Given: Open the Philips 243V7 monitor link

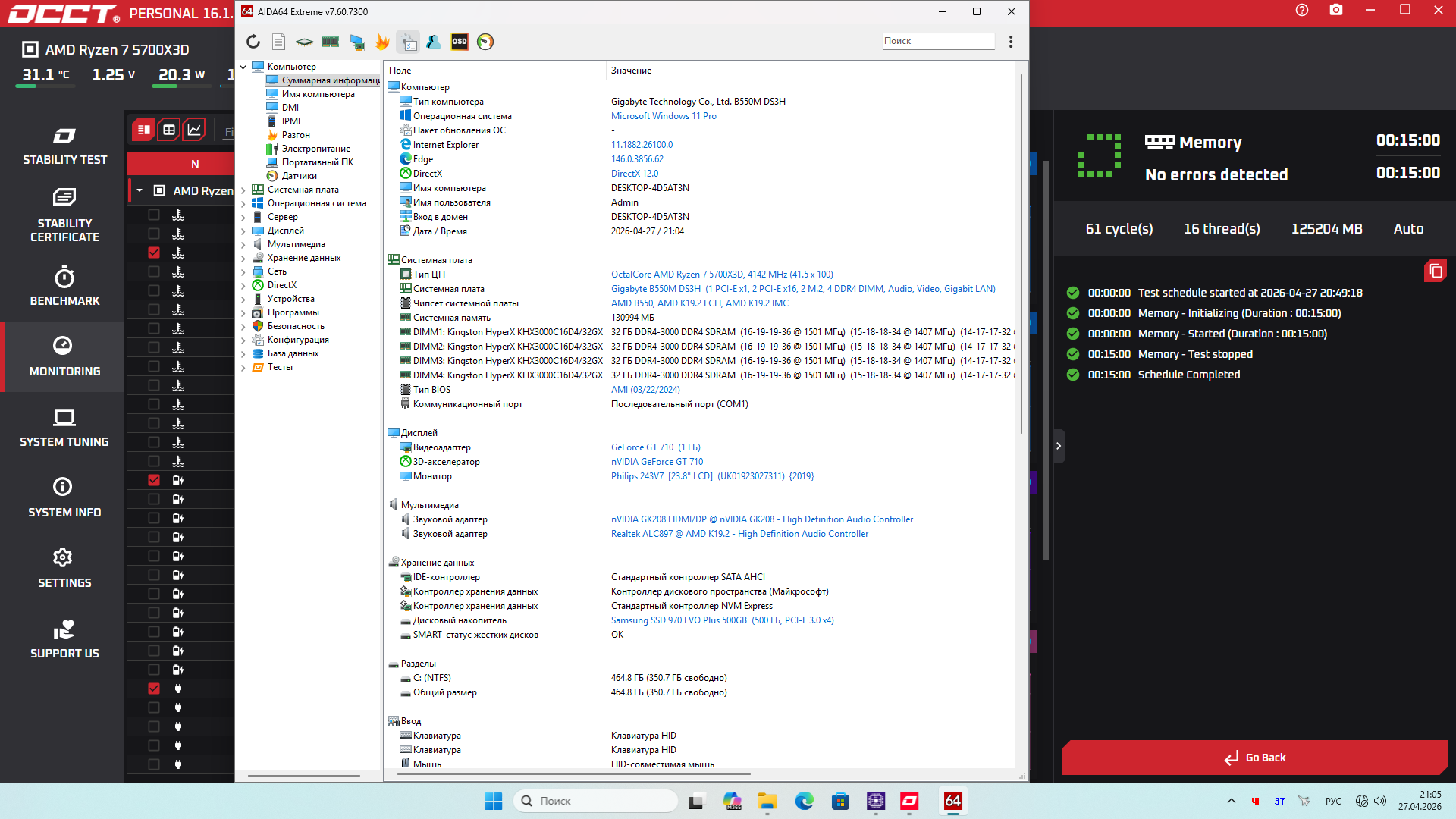Looking at the screenshot, I should point(712,476).
